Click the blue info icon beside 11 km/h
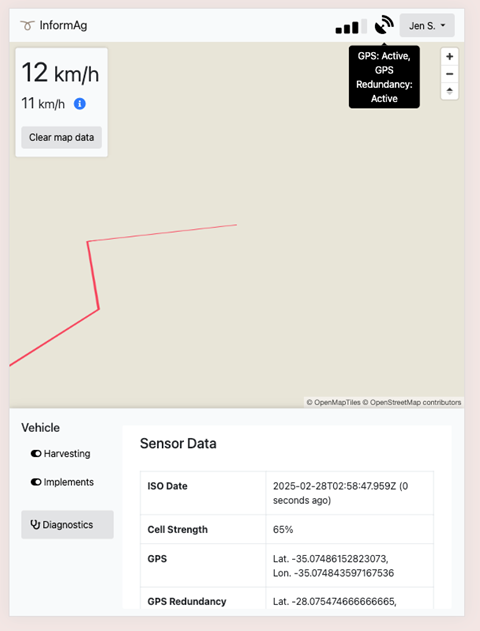This screenshot has width=480, height=631. (x=80, y=104)
